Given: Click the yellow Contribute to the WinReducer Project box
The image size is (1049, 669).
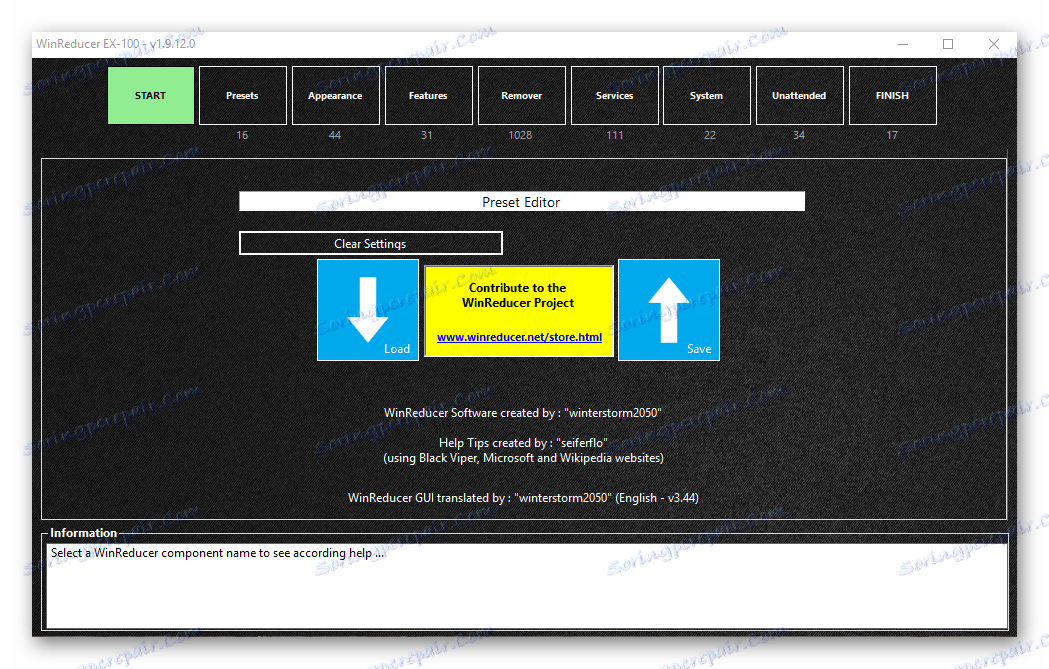Looking at the screenshot, I should [519, 311].
